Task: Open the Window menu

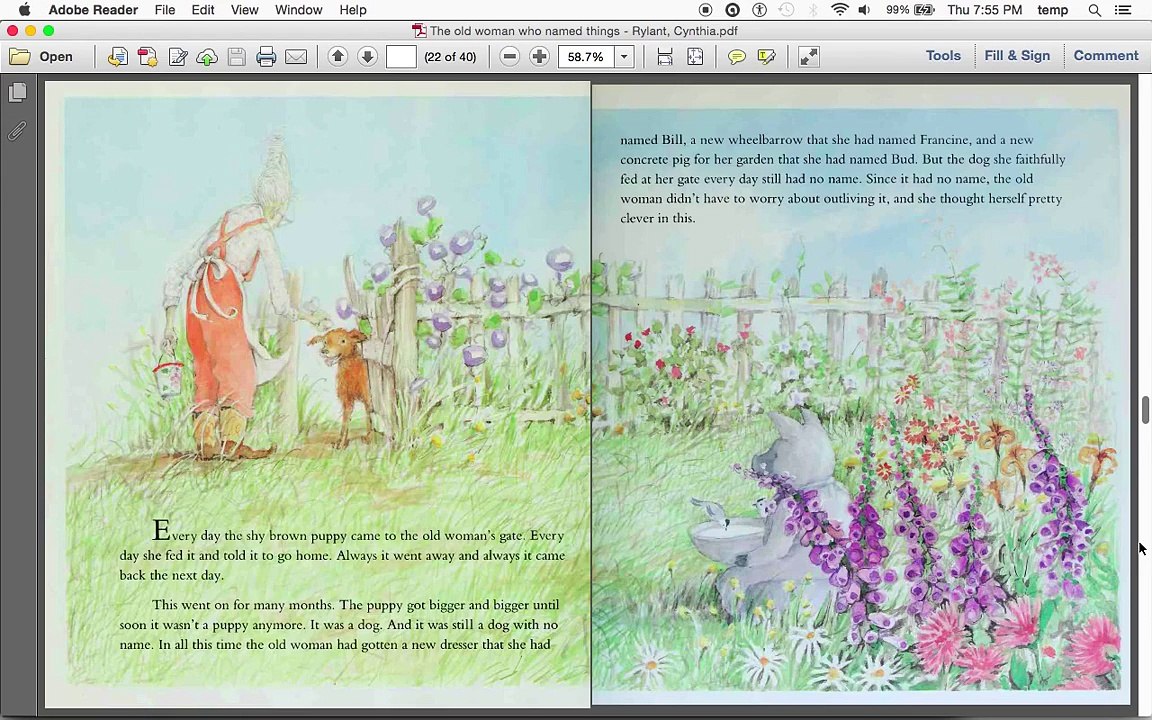Action: (298, 10)
